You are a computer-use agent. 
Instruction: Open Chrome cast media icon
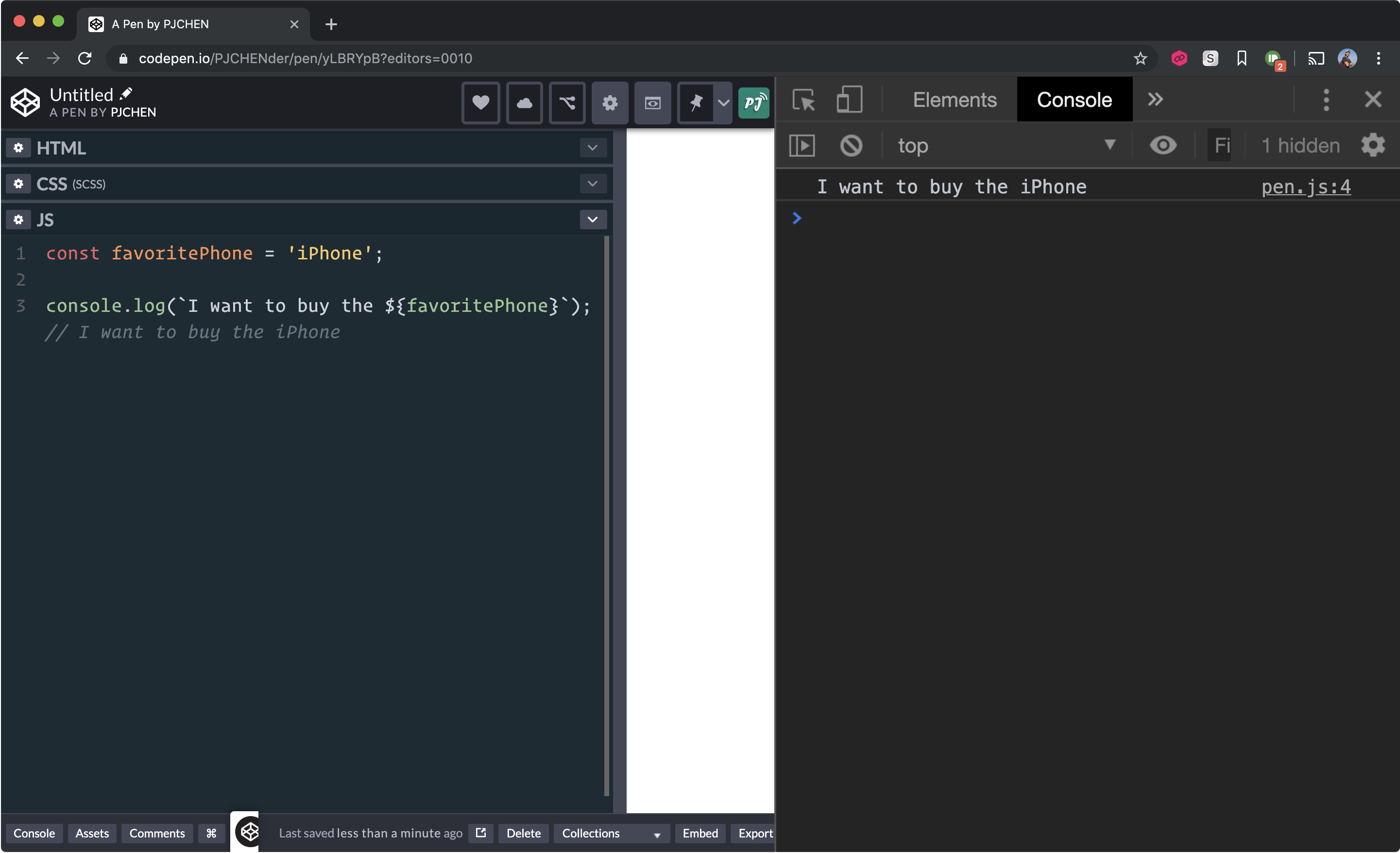coord(1316,58)
